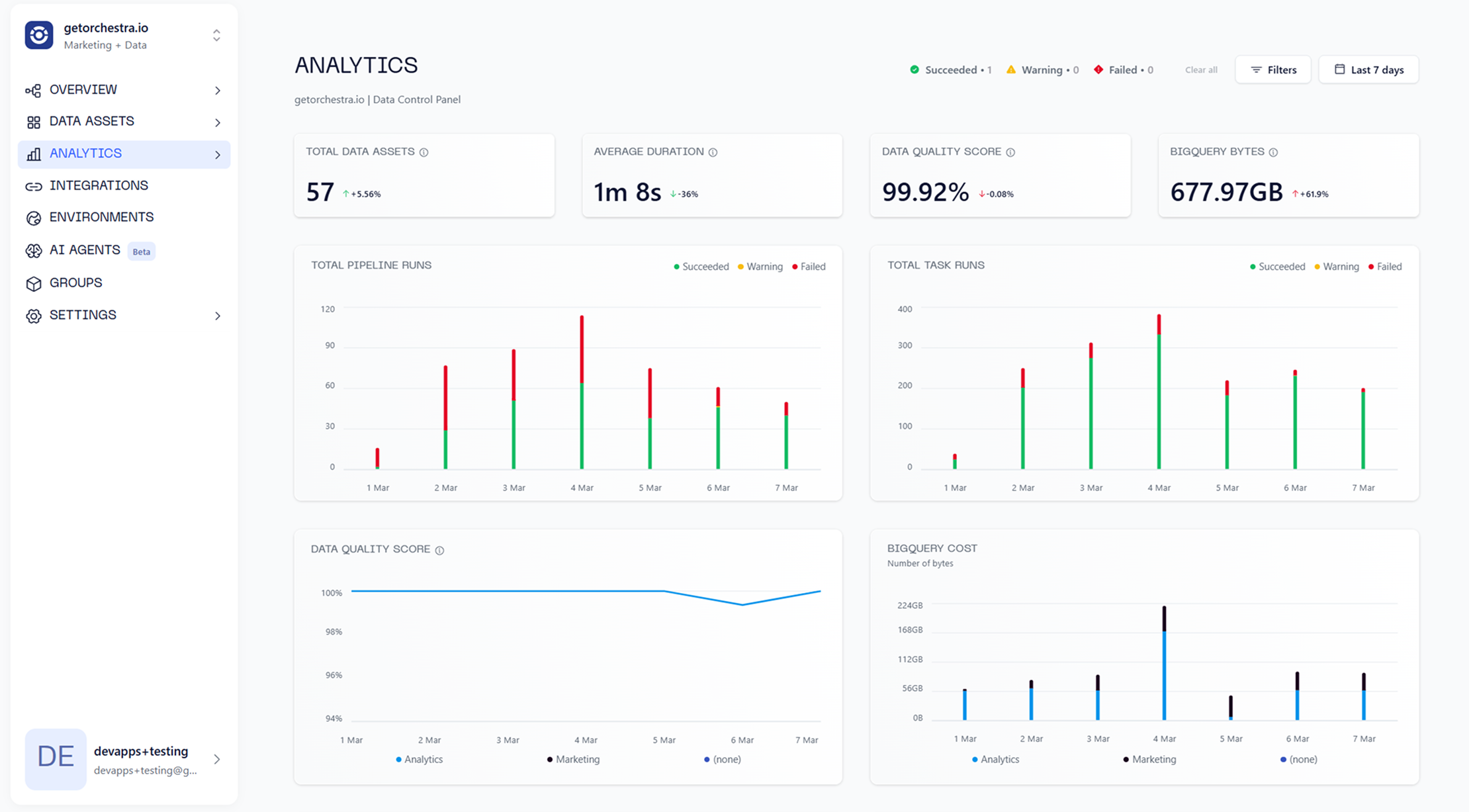The image size is (1477, 812).
Task: Click info icon beside BigQuery Bytes
Action: [x=1273, y=152]
